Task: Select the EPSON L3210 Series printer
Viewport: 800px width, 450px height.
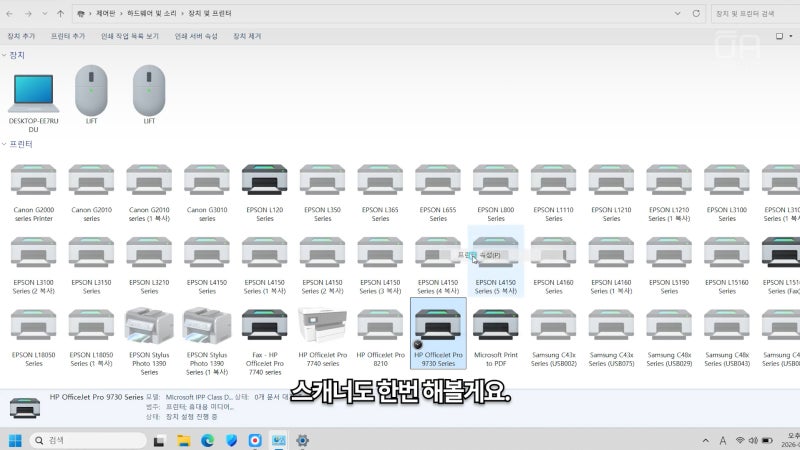Action: pos(149,265)
